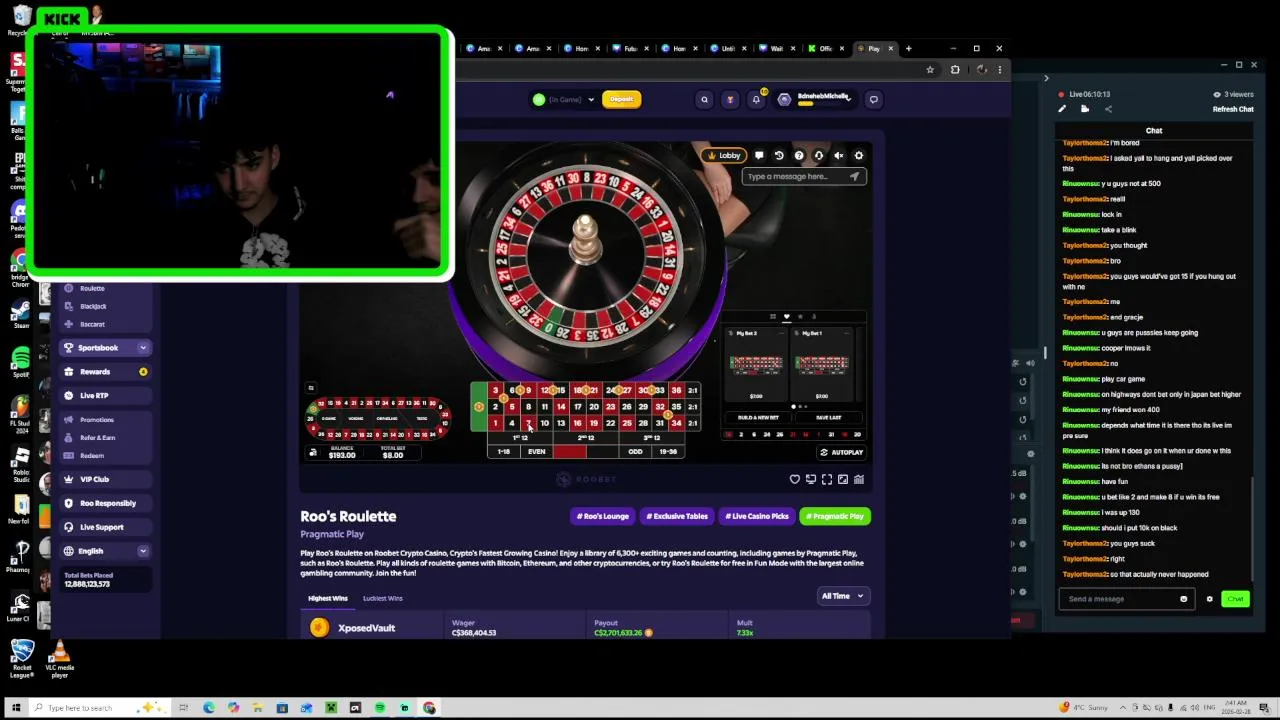Send the dealer chat message arrow

pyautogui.click(x=854, y=176)
